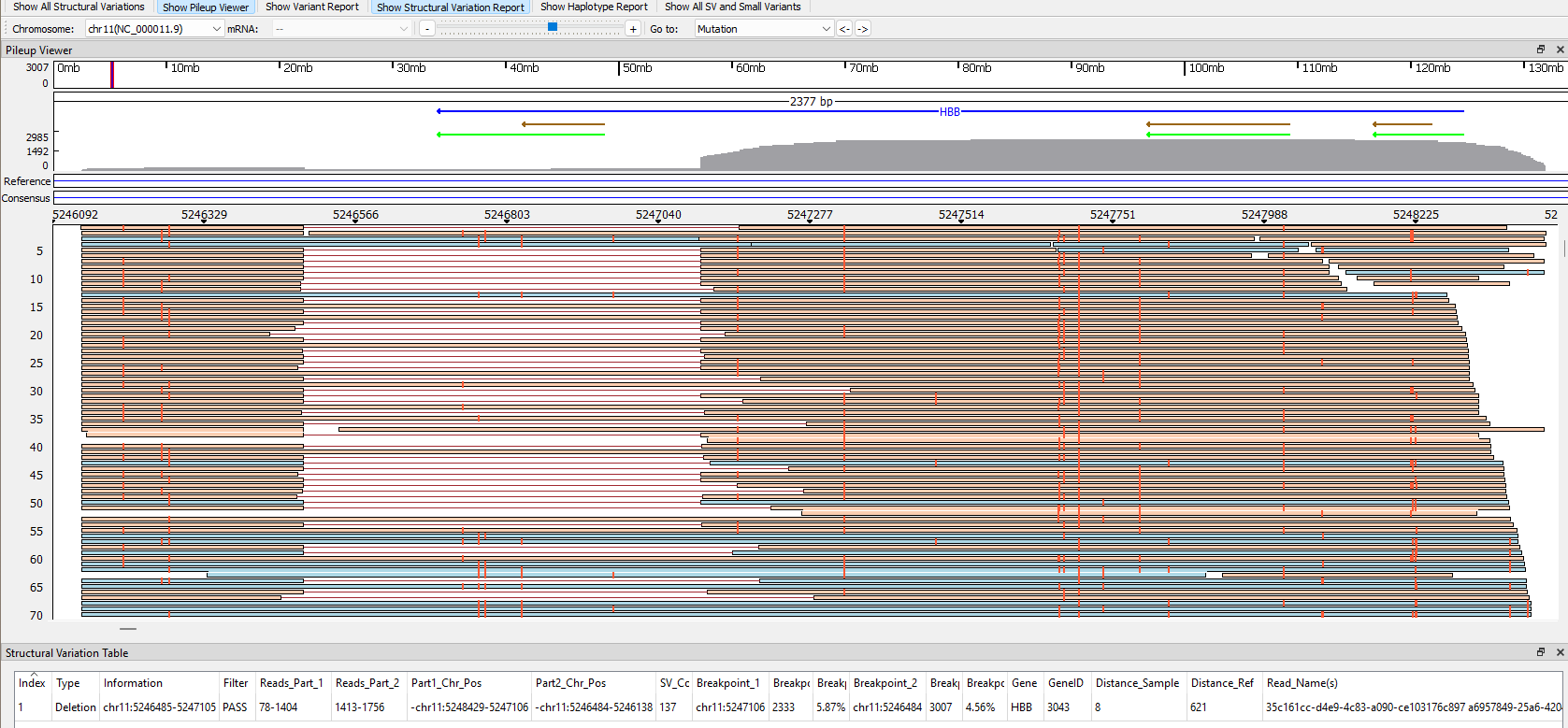1568x728 pixels.
Task: Select cell 5.87% in table
Action: (830, 707)
